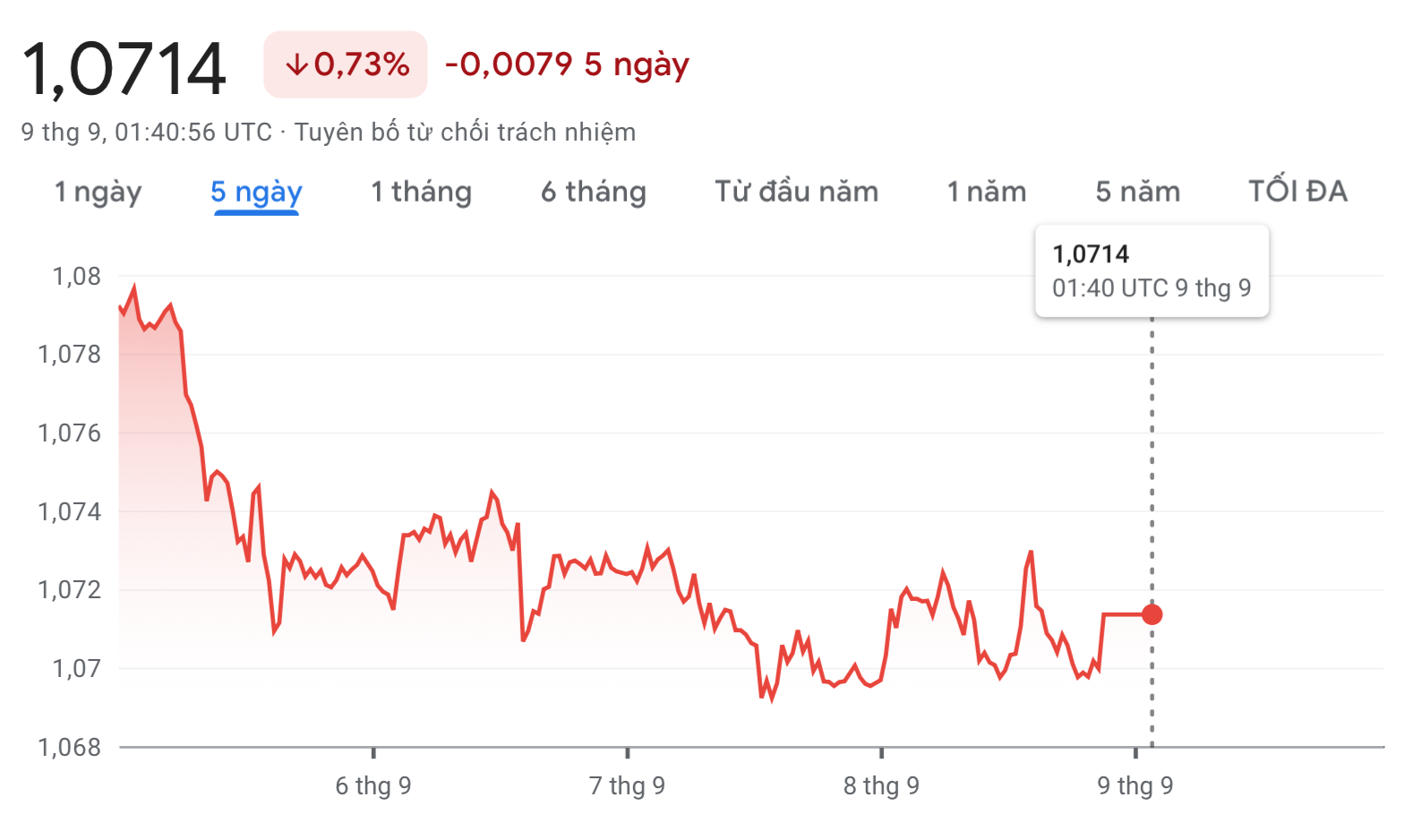Image resolution: width=1422 pixels, height=840 pixels.
Task: Click the "1,08" price axis label
Action: pos(77,277)
